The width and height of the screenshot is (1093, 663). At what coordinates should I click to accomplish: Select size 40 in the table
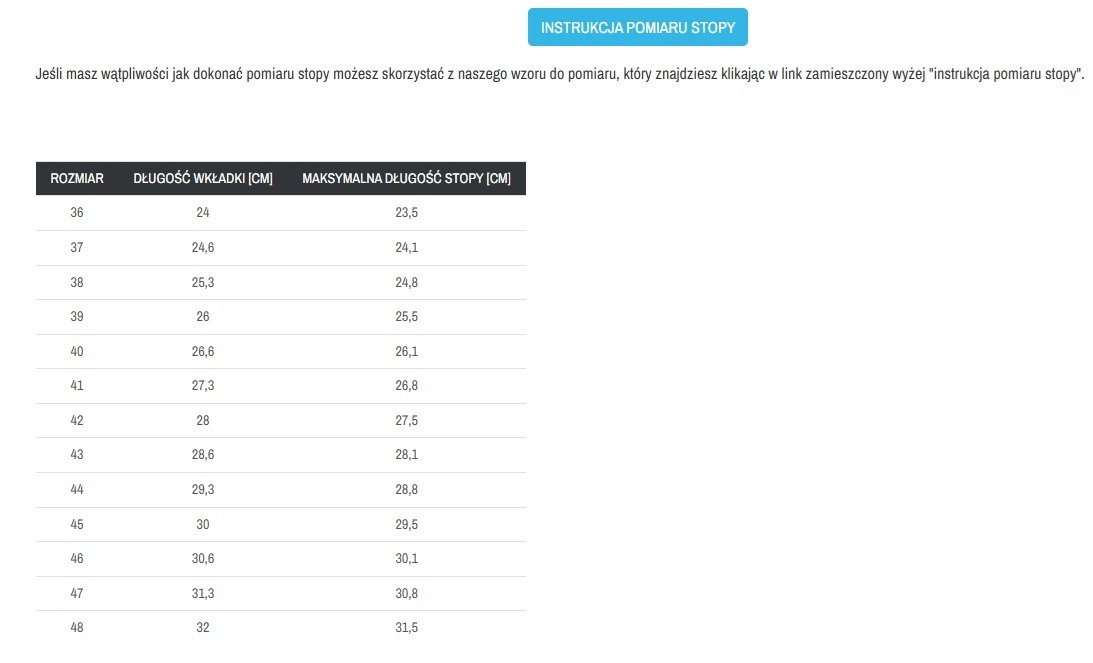pyautogui.click(x=77, y=352)
